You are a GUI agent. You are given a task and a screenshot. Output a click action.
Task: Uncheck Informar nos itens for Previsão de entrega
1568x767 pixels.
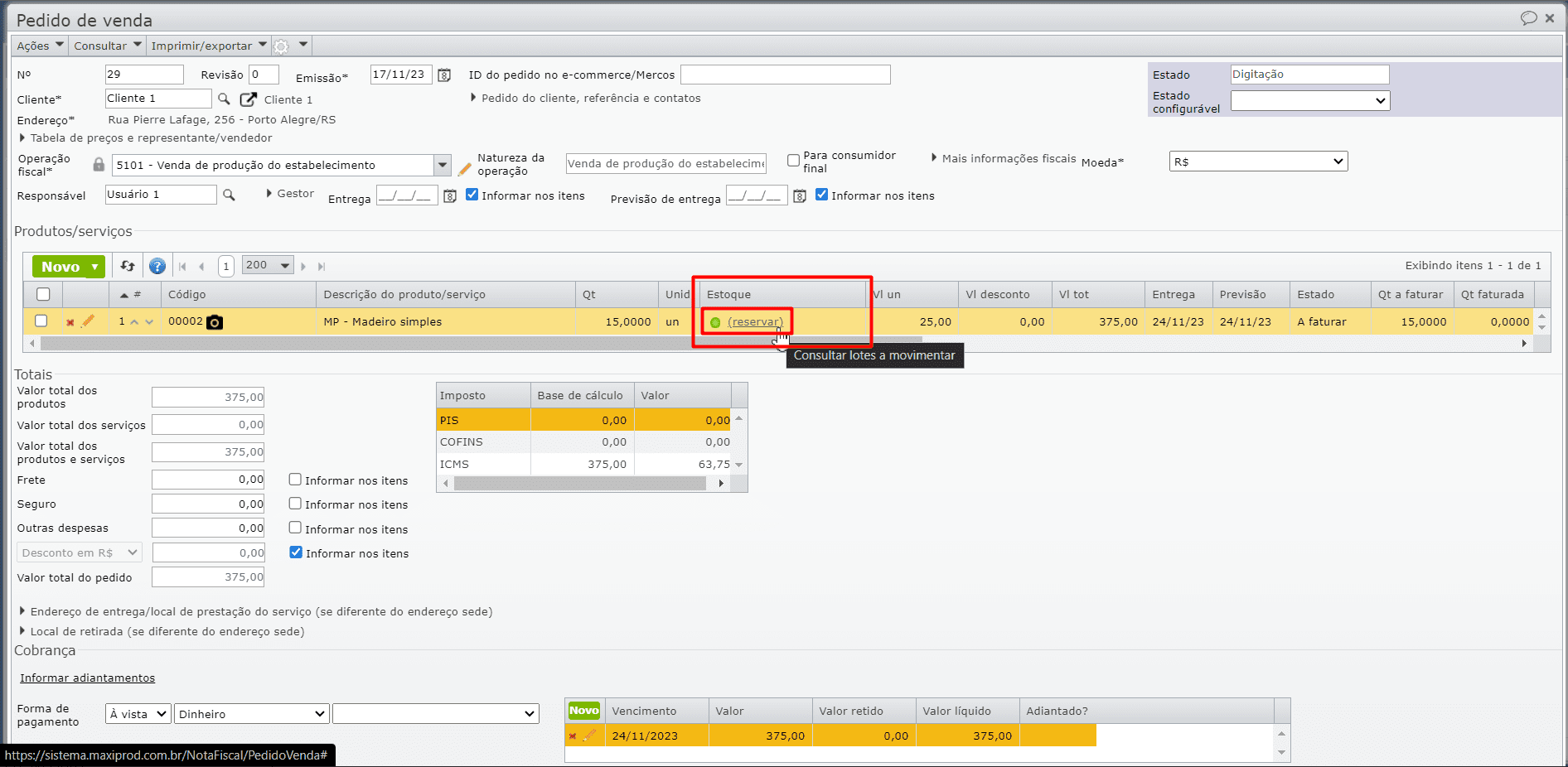pyautogui.click(x=822, y=195)
